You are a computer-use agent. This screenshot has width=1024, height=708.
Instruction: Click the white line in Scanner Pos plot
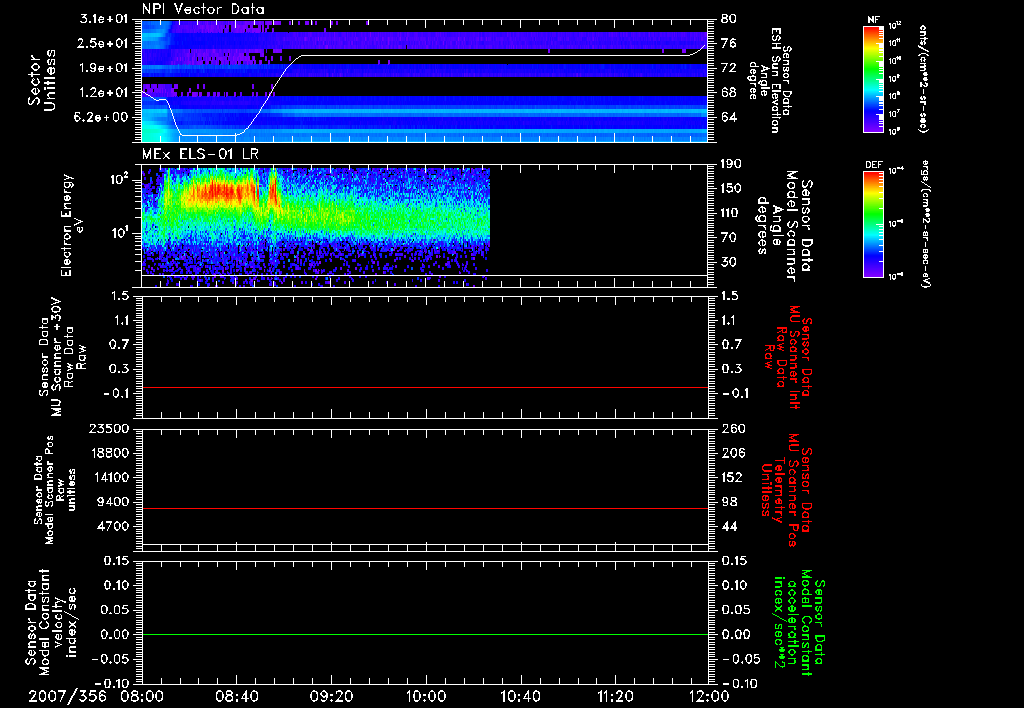[424, 544]
